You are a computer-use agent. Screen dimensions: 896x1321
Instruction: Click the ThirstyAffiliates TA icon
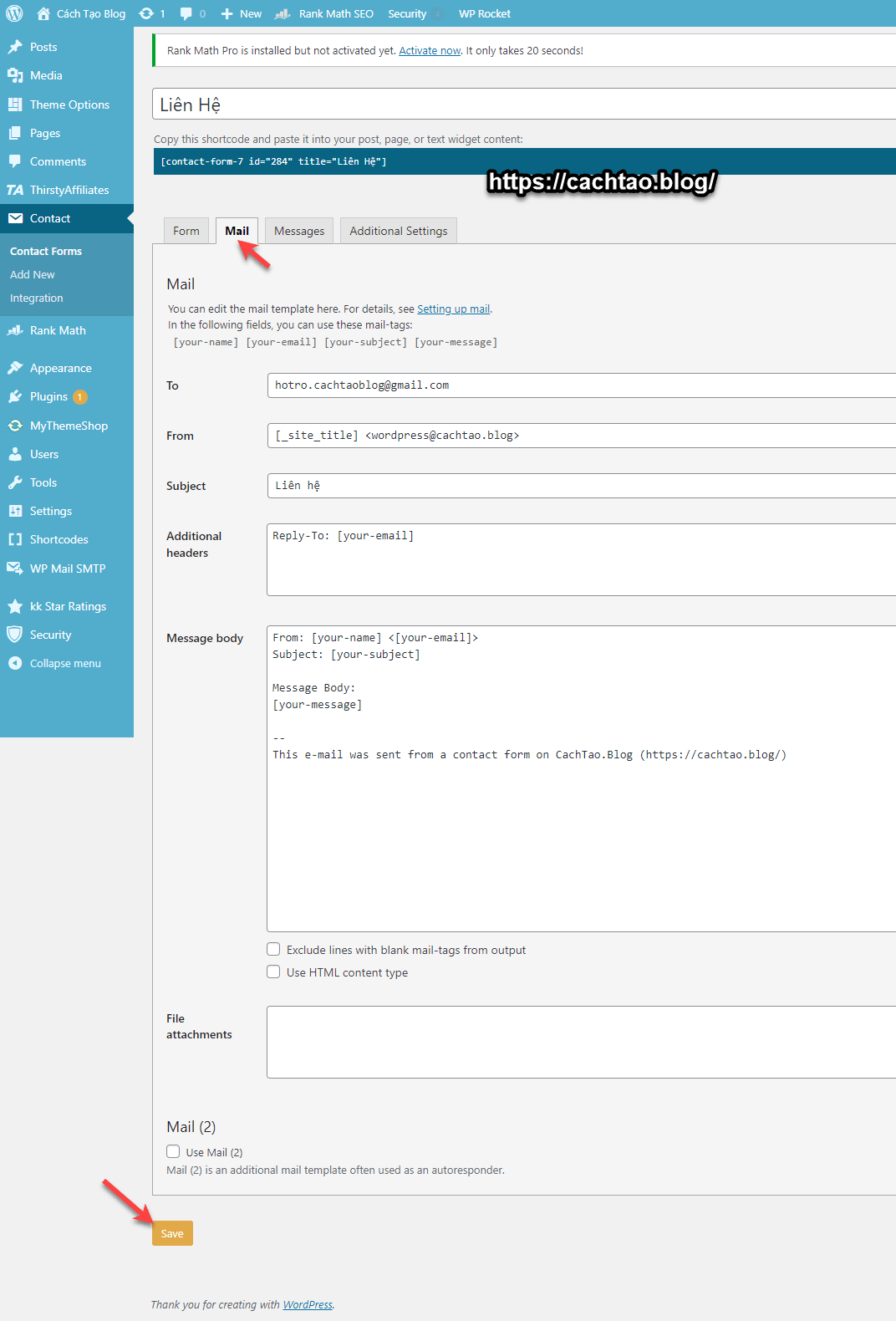15,190
